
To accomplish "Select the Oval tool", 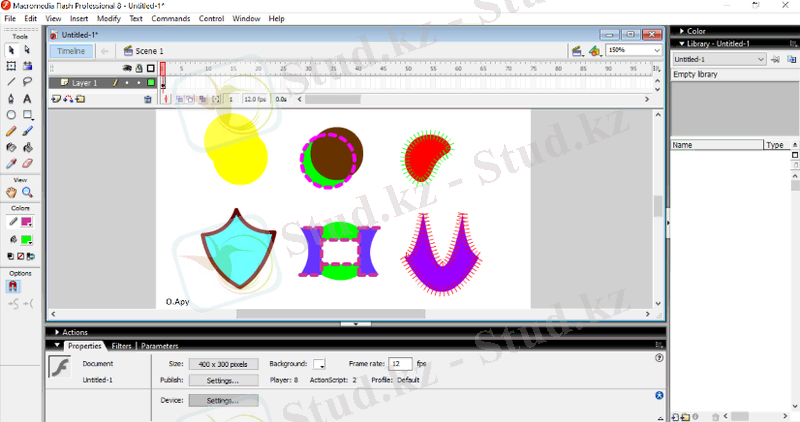I will click(11, 115).
